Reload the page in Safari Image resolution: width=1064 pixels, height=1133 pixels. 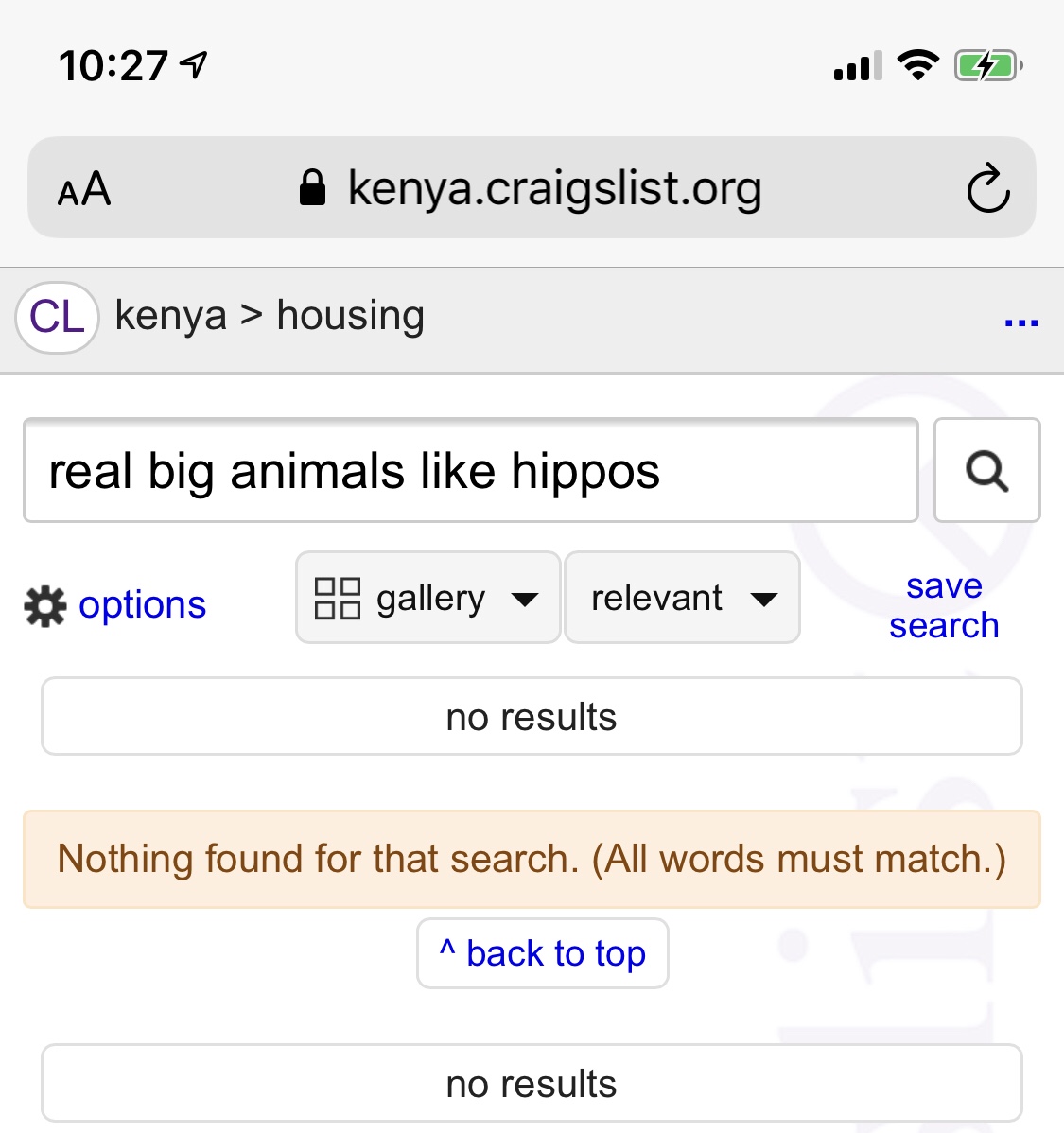pos(987,188)
